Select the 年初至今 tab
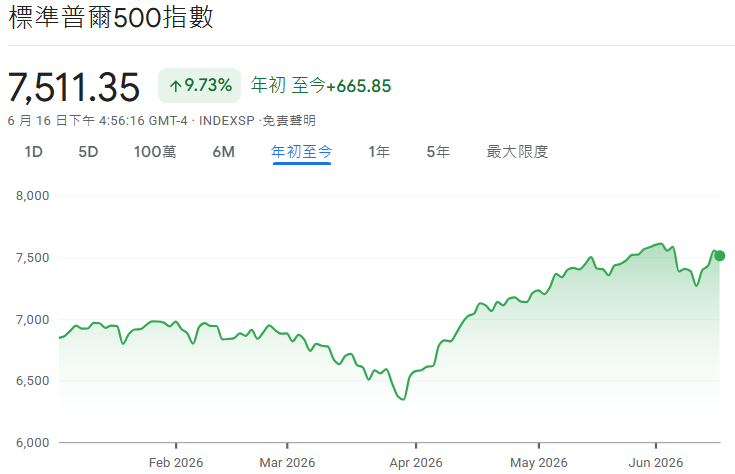The height and width of the screenshot is (474, 735). (301, 152)
